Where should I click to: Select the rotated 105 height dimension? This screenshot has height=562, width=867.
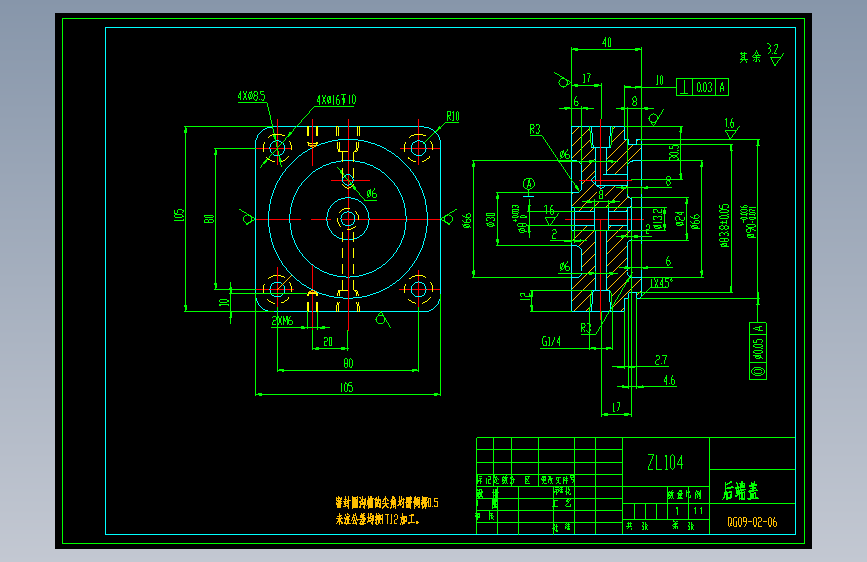pyautogui.click(x=179, y=215)
